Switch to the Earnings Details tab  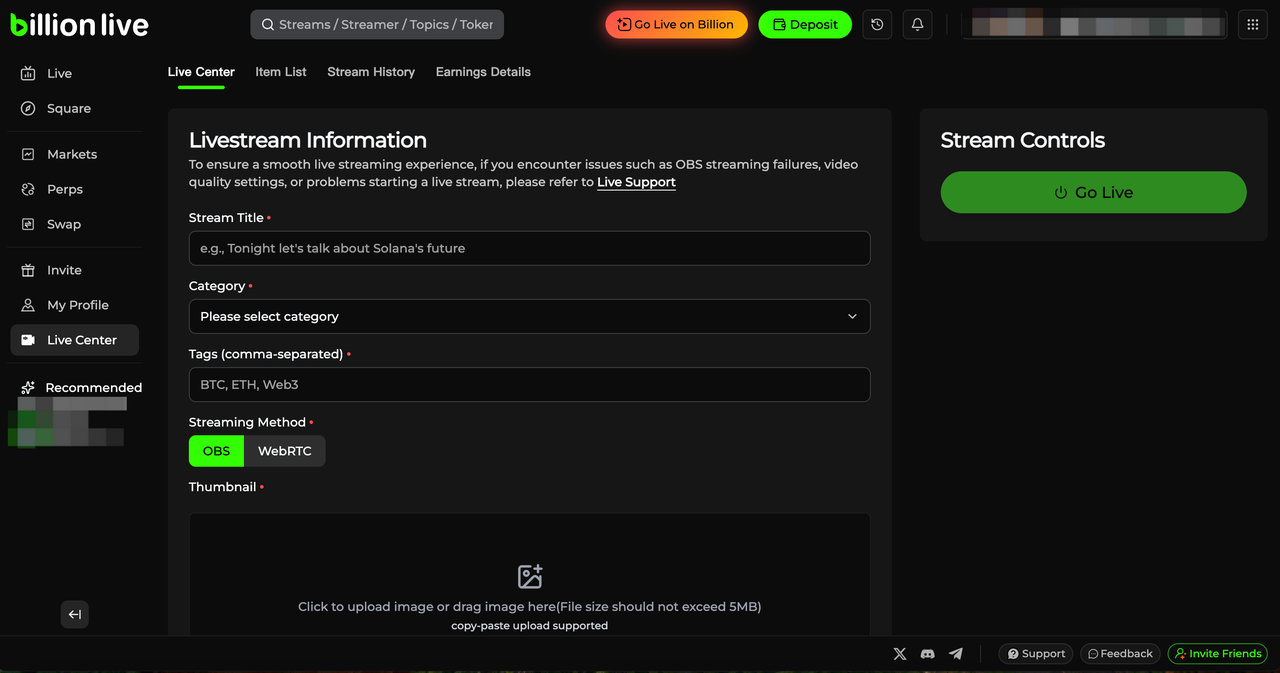tap(483, 72)
